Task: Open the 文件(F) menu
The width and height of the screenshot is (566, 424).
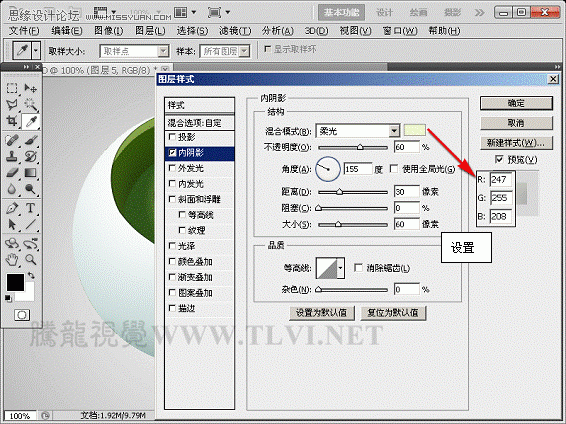Action: (24, 31)
